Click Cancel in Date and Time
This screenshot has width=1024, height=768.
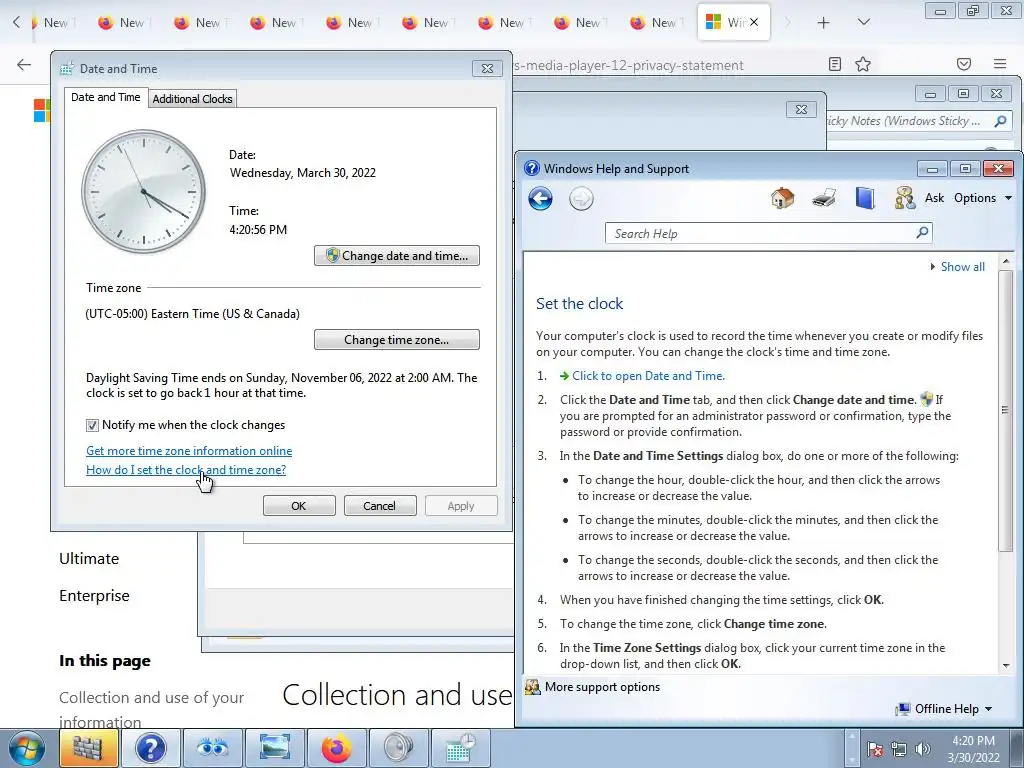point(379,505)
